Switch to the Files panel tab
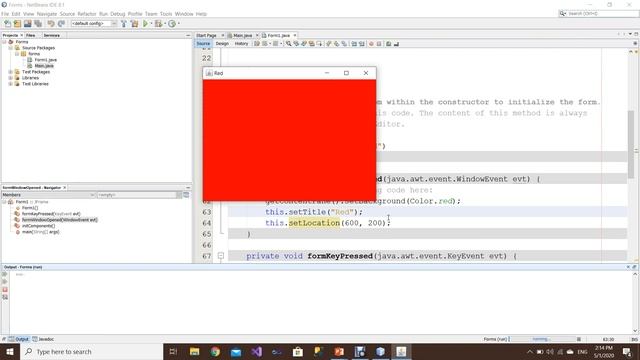The width and height of the screenshot is (640, 360). pos(31,36)
